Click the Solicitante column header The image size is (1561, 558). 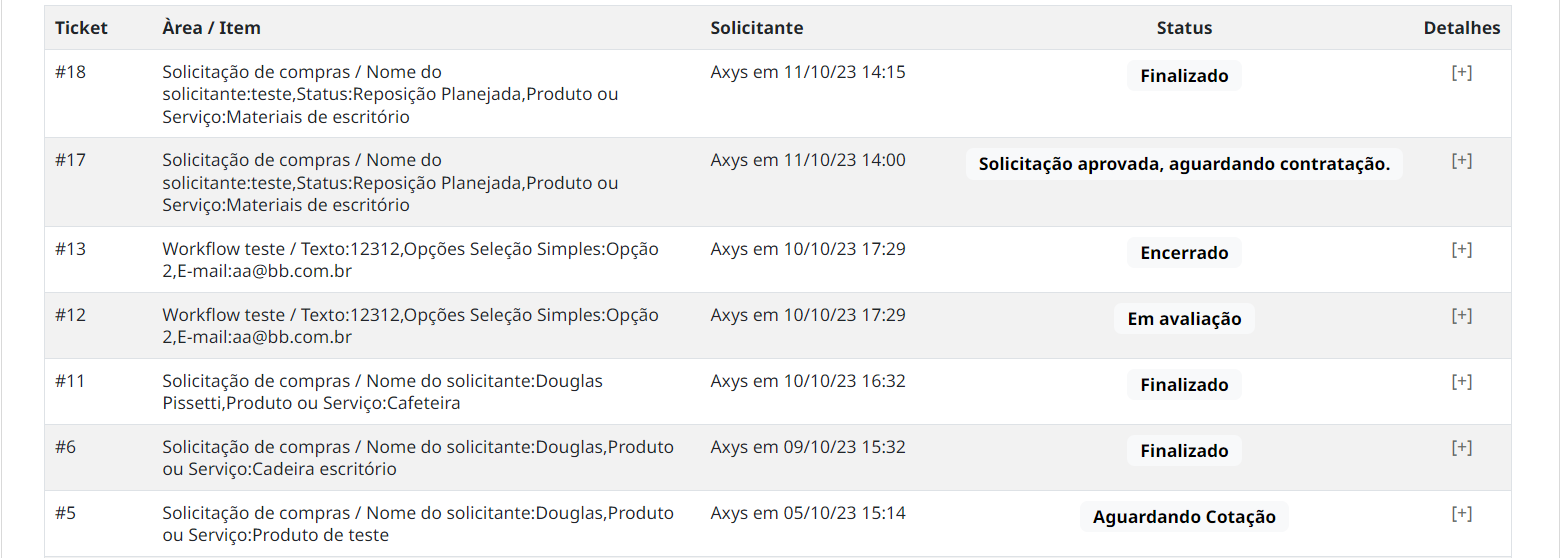coord(756,28)
